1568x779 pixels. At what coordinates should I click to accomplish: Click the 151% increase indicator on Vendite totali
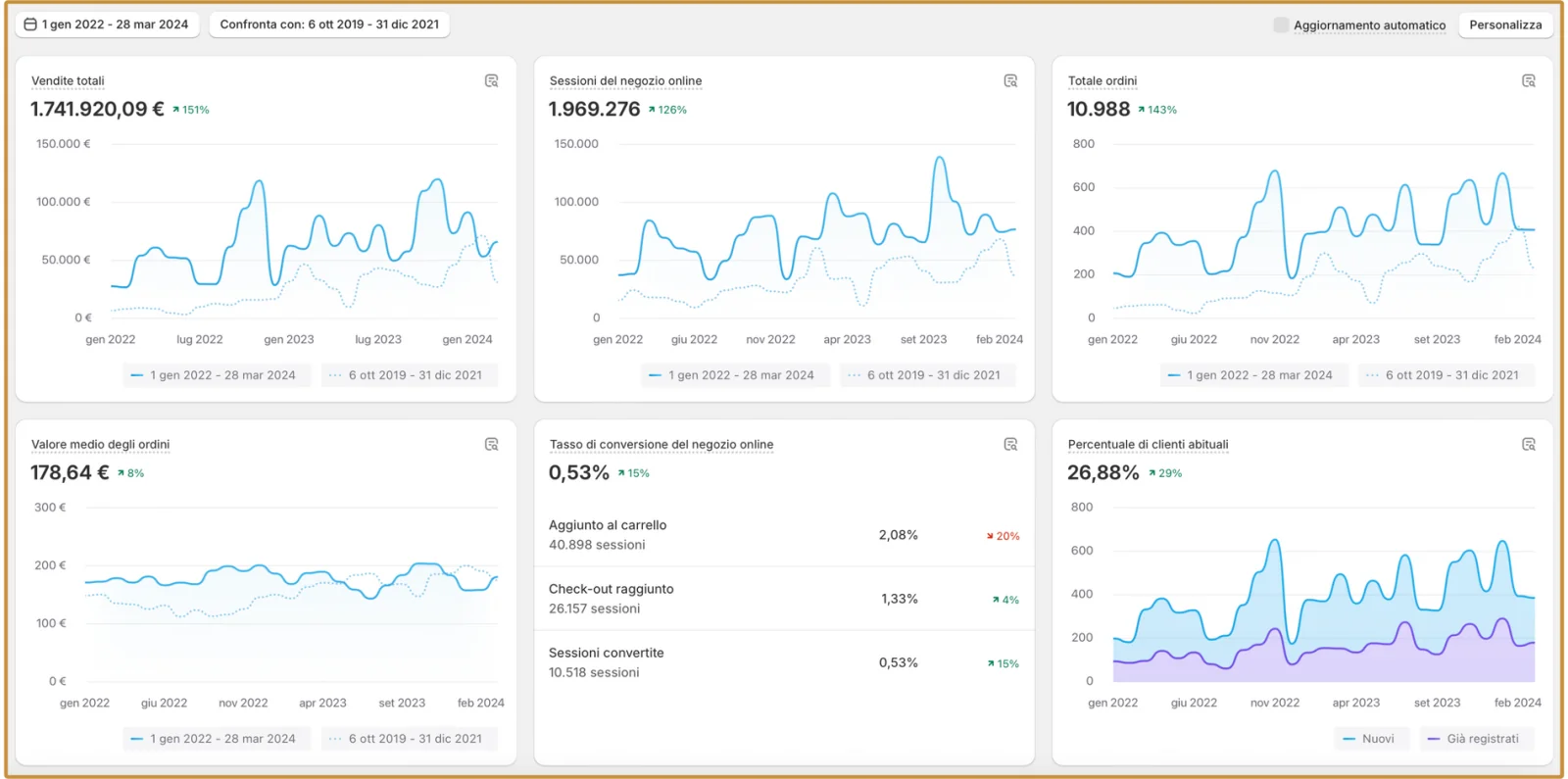(x=191, y=110)
